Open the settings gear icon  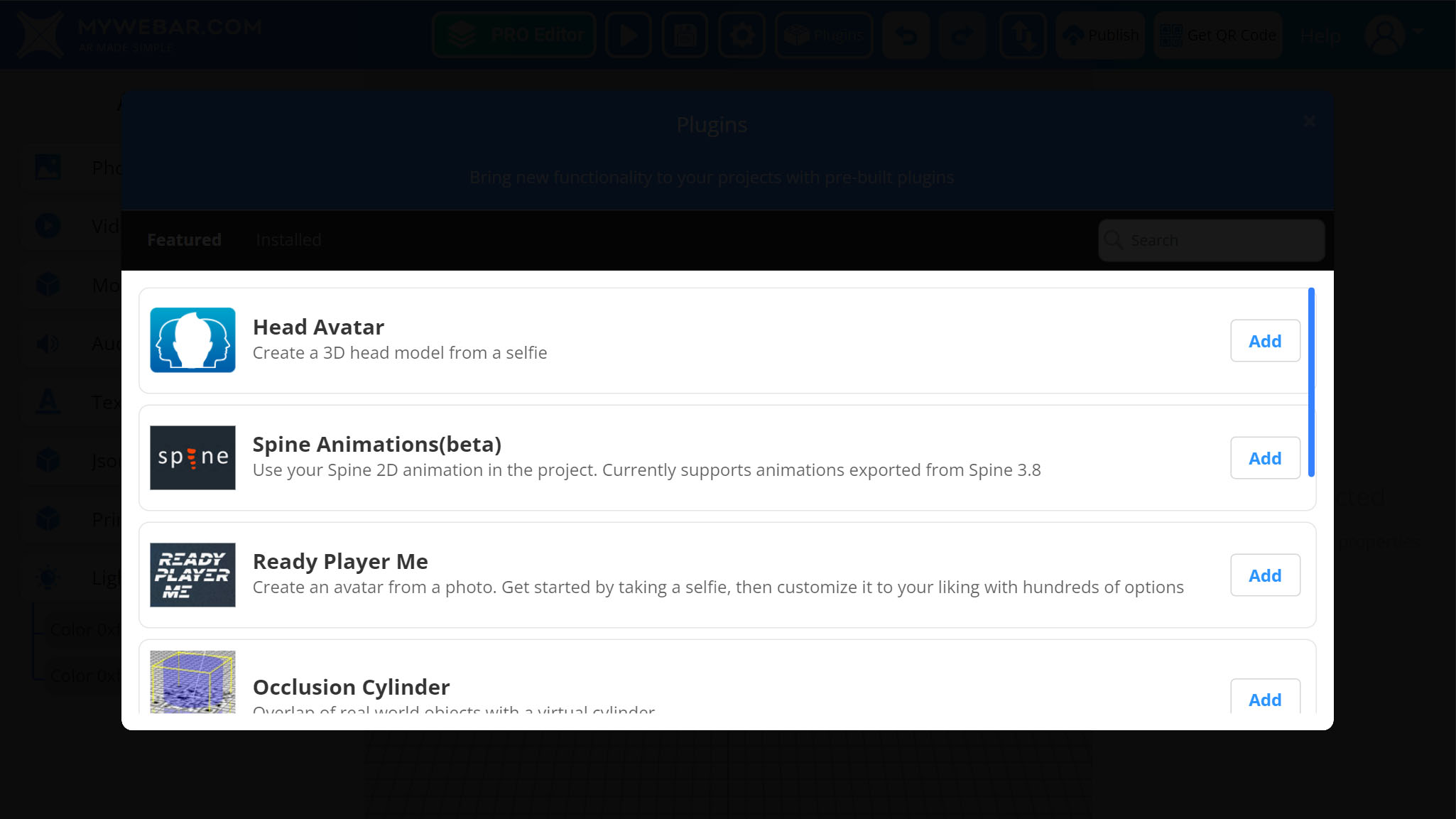coord(741,35)
